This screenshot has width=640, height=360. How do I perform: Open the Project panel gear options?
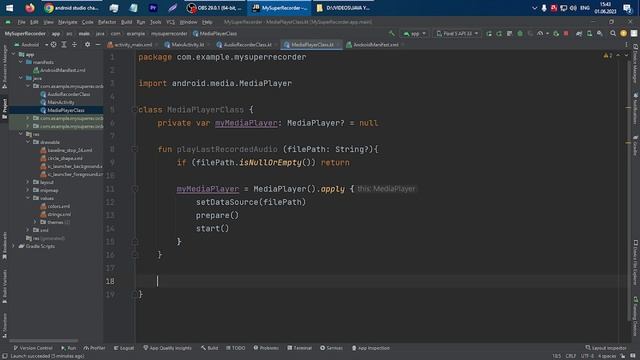(87, 44)
